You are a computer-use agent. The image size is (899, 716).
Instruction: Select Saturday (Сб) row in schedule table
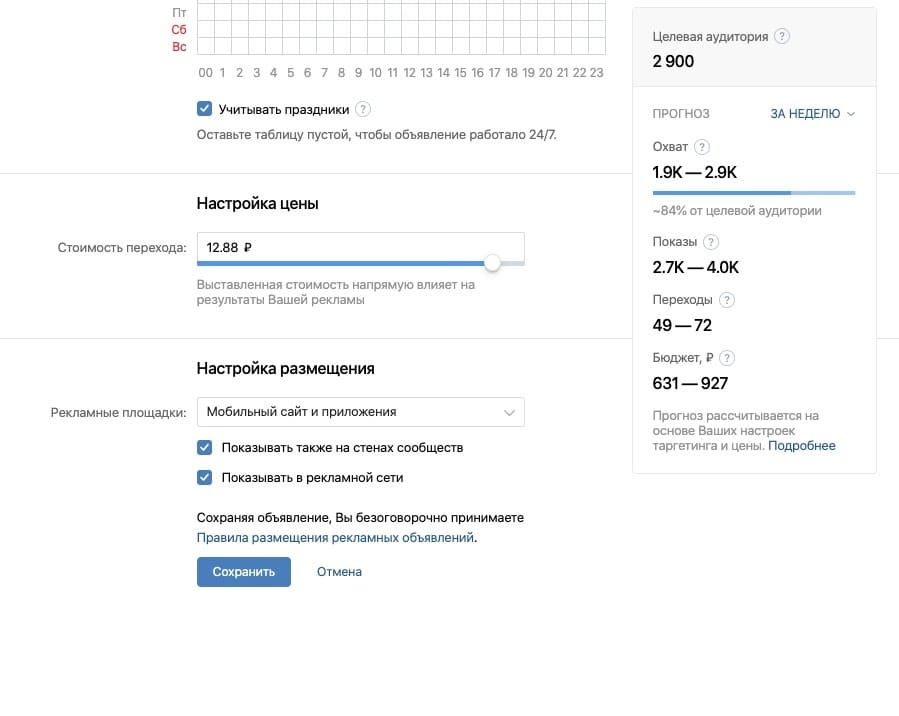[x=179, y=30]
